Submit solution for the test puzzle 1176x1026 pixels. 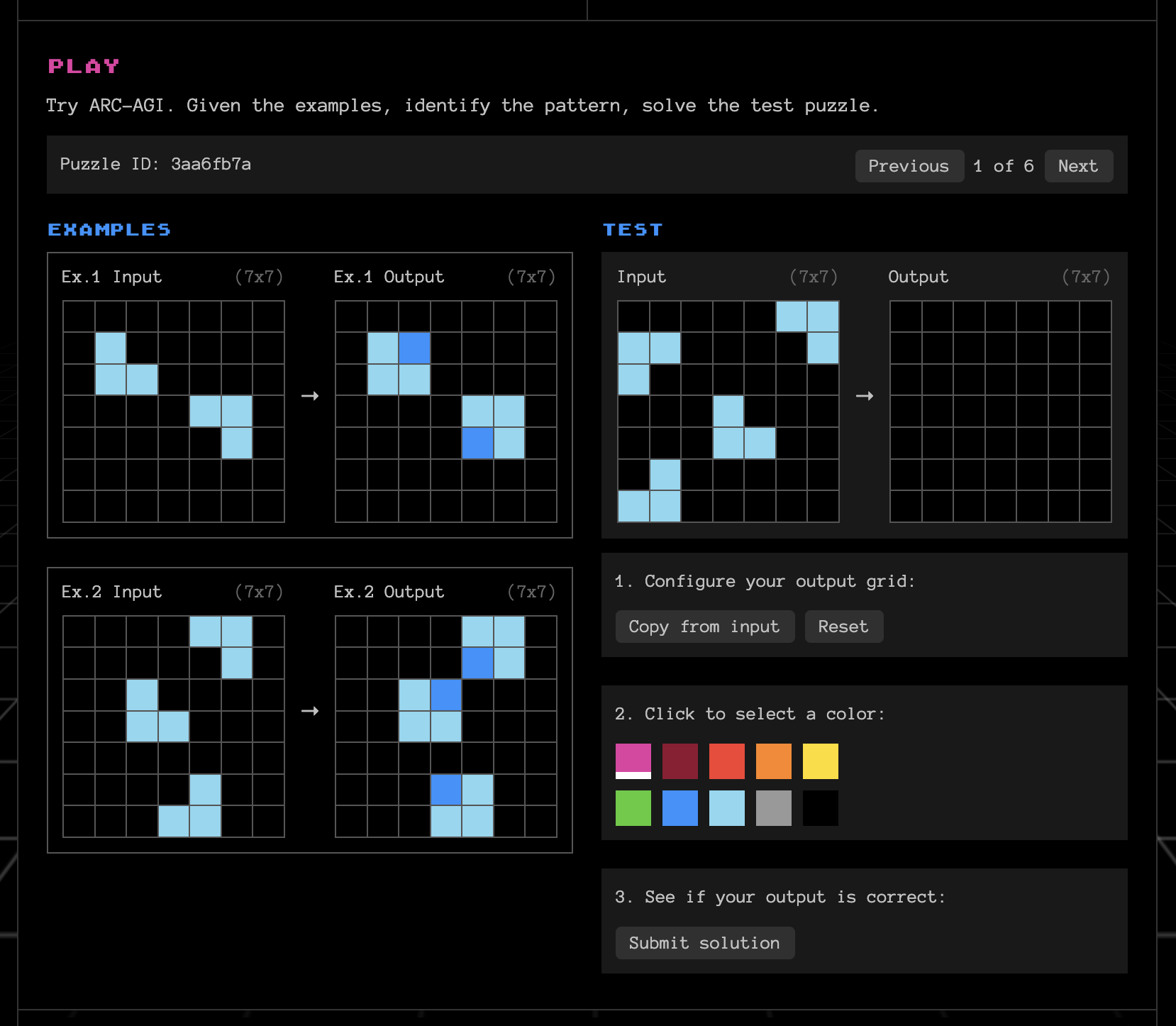(704, 943)
